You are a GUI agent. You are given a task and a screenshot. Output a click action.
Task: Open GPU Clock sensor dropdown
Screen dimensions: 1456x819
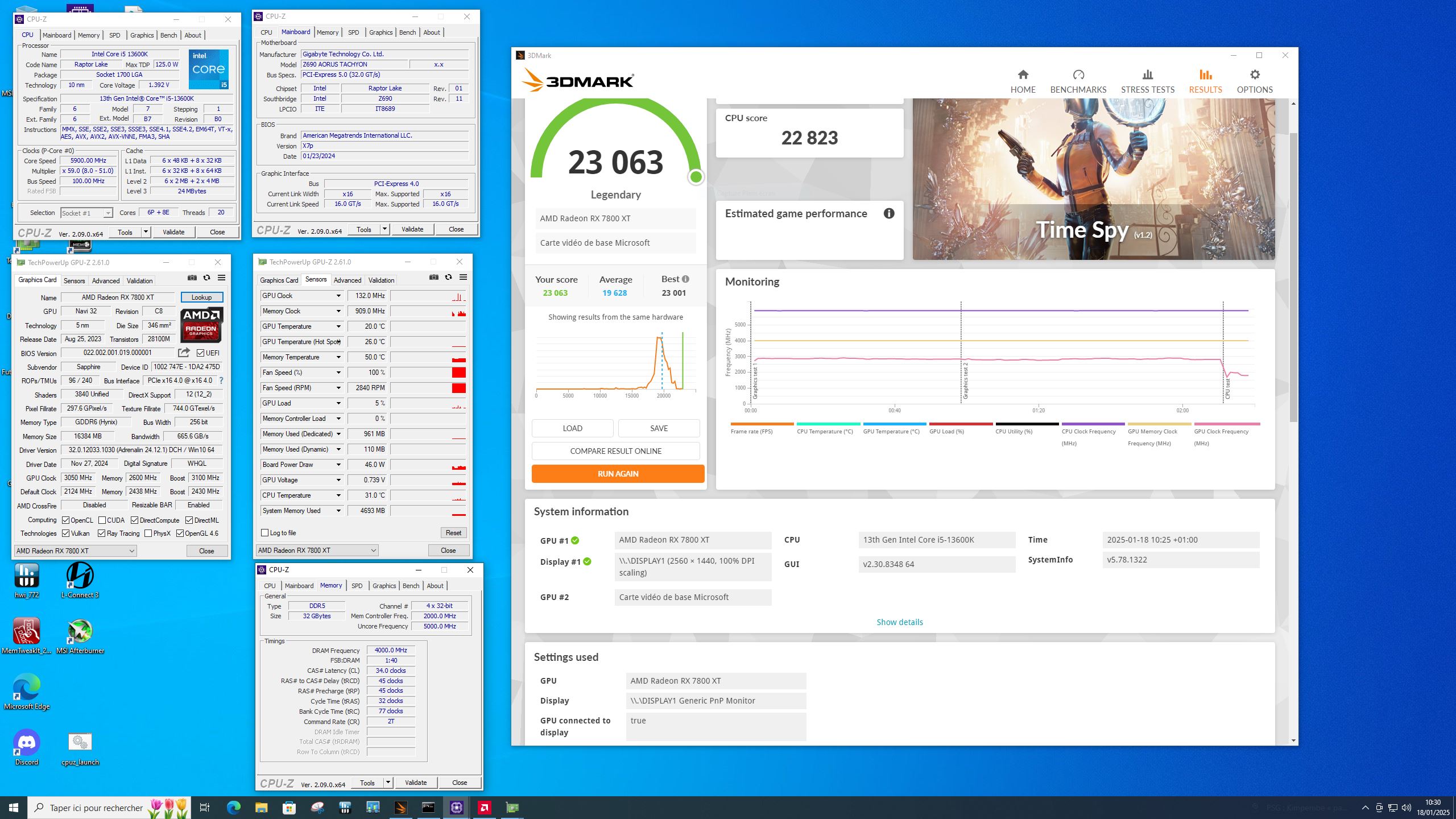tap(338, 296)
